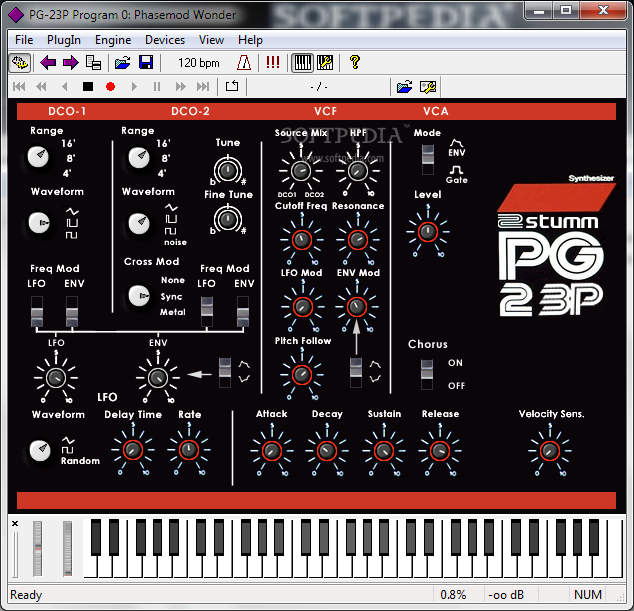Click the load bank folder icon
This screenshot has width=634, height=611.
pyautogui.click(x=123, y=63)
